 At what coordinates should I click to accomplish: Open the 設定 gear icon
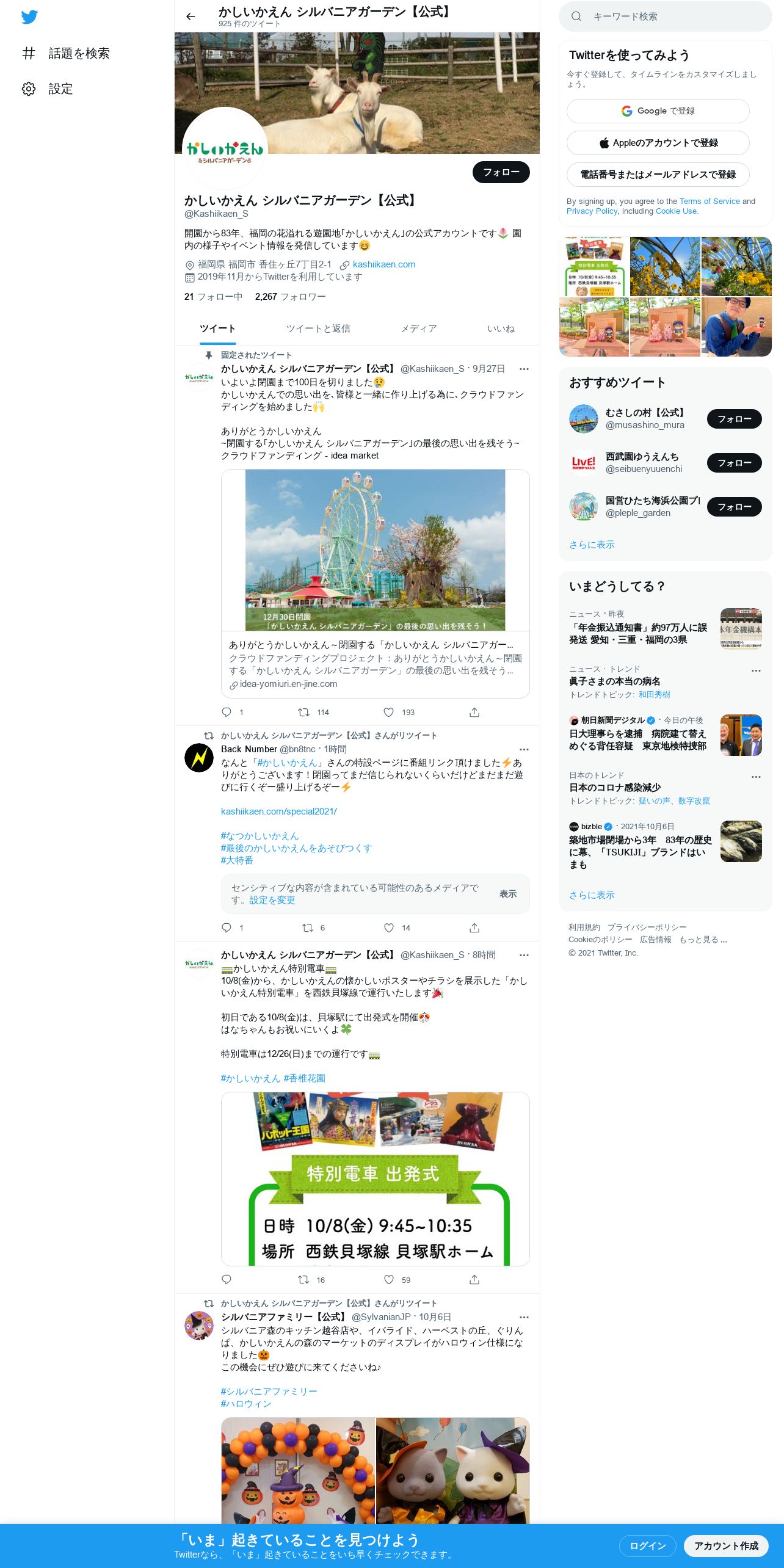point(29,89)
